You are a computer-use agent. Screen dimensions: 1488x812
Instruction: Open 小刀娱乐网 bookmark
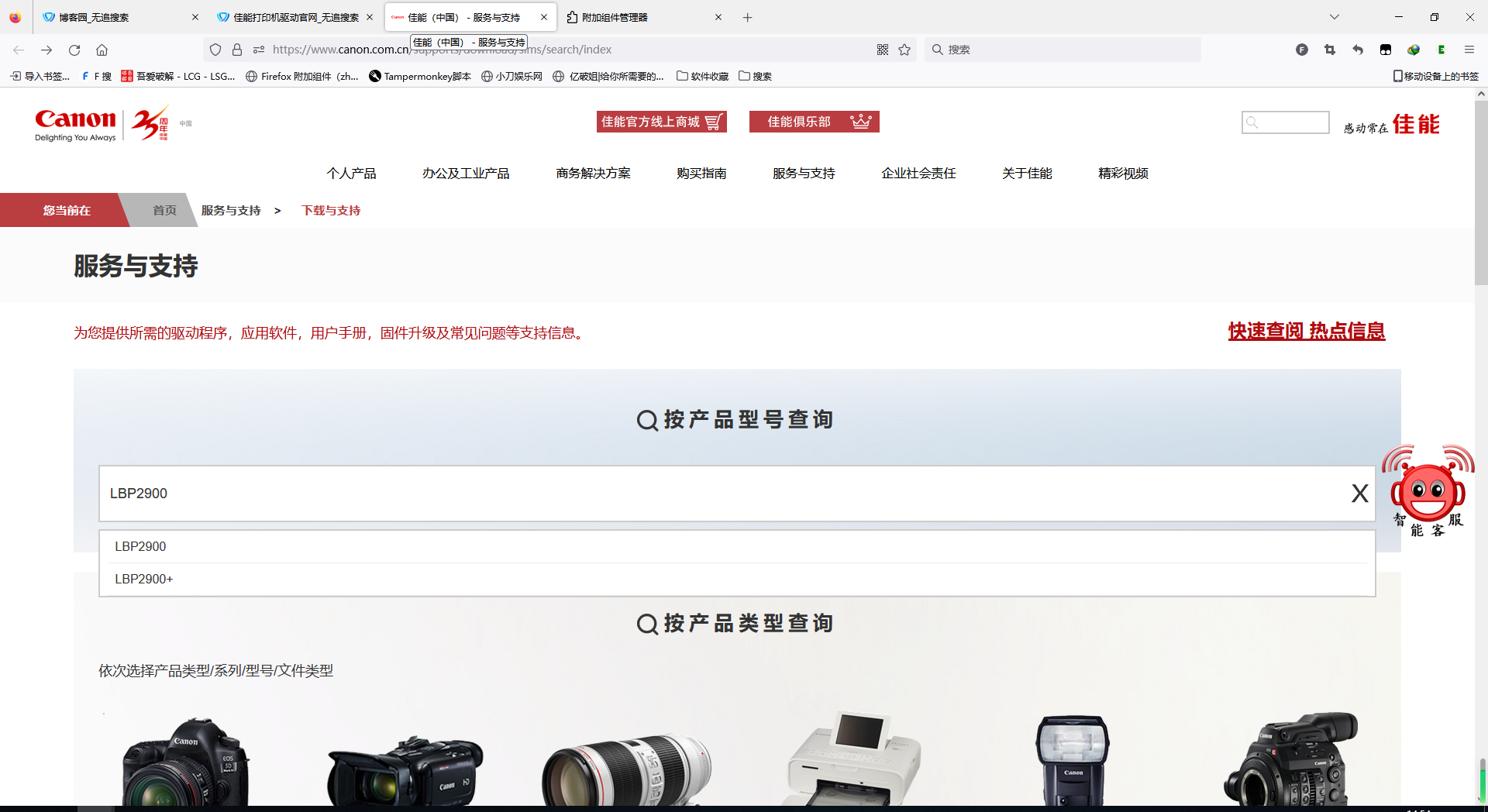pyautogui.click(x=511, y=76)
